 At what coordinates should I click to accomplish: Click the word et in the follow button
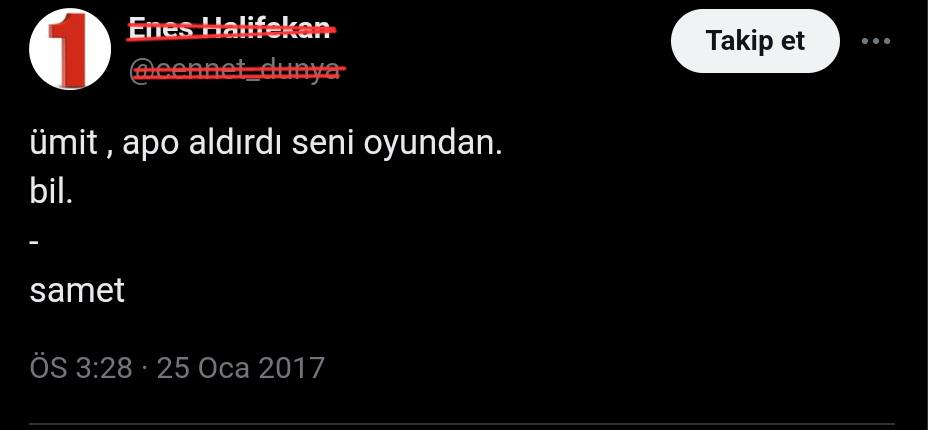coord(792,41)
